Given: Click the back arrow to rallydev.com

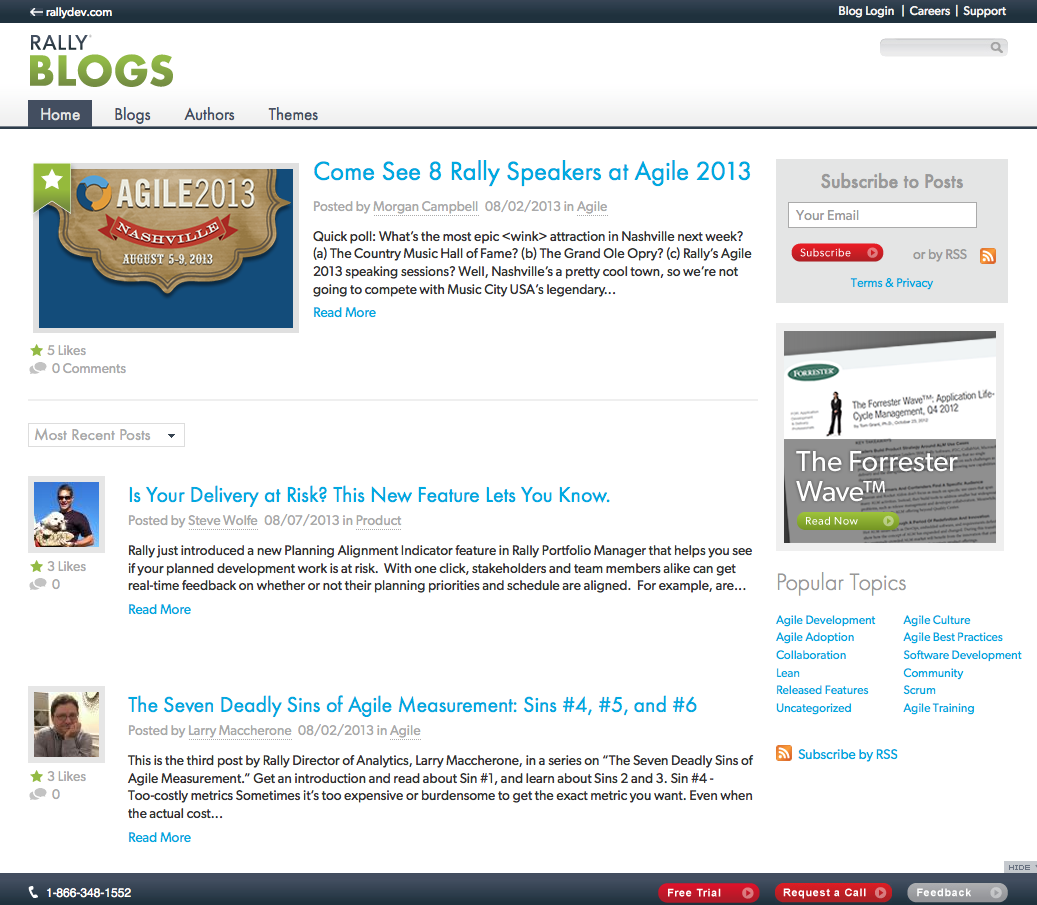Looking at the screenshot, I should [36, 12].
